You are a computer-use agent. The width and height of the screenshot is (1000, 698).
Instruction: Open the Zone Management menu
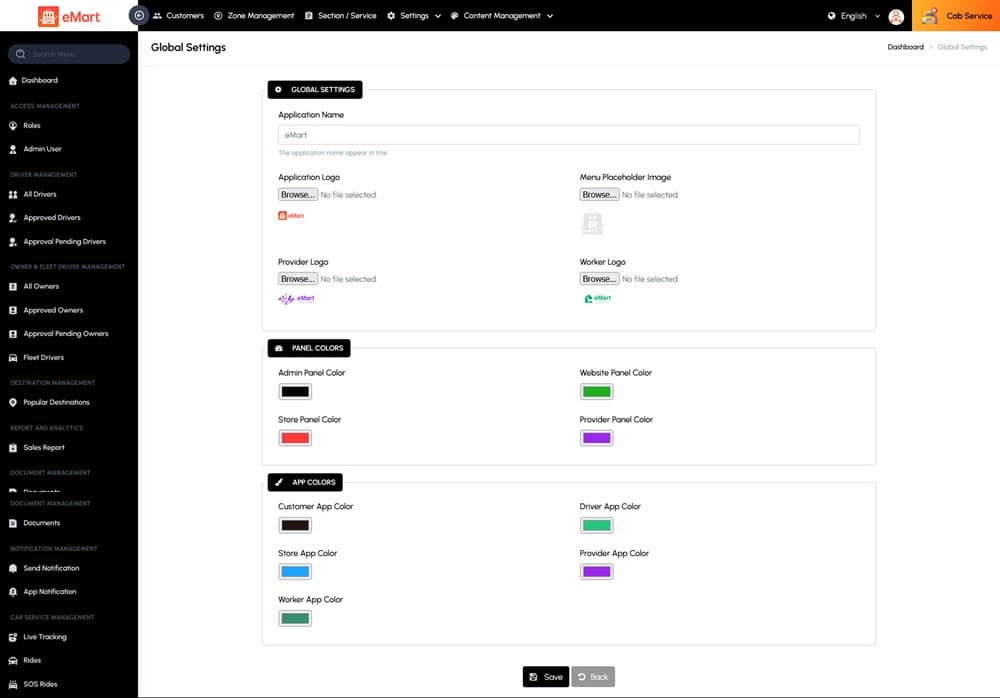pos(254,16)
